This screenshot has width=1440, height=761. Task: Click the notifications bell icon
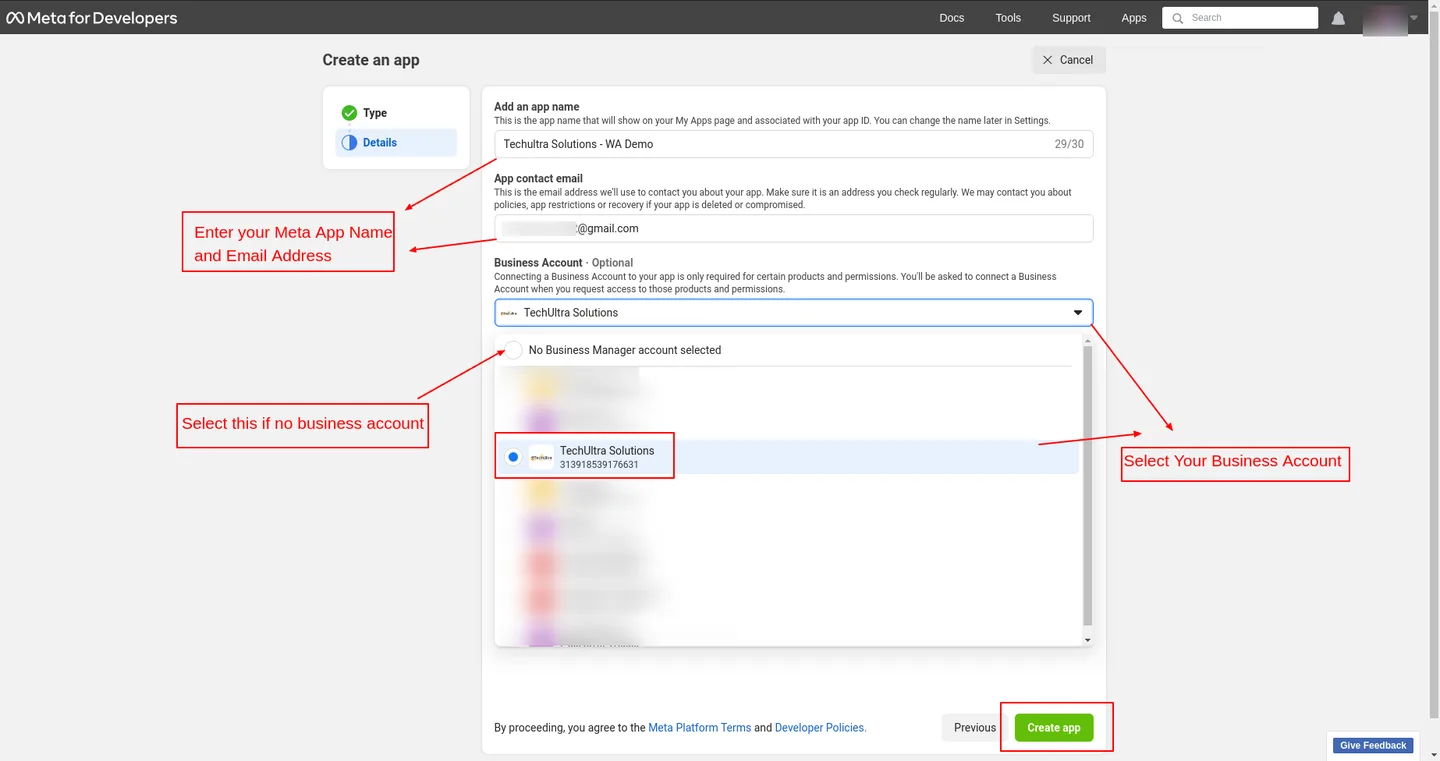(x=1338, y=18)
